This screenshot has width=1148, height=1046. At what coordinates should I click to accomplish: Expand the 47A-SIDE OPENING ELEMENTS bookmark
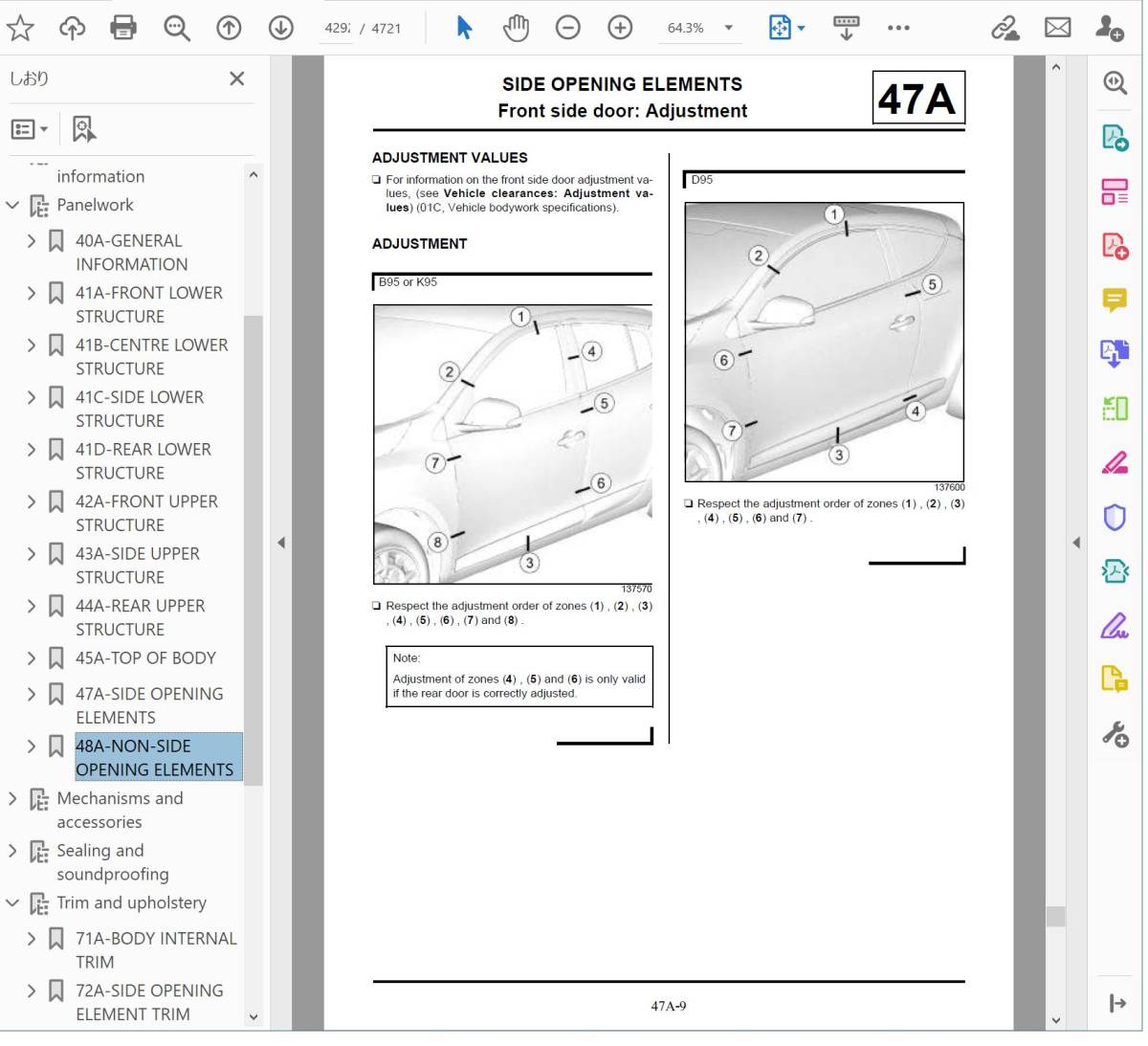[32, 694]
